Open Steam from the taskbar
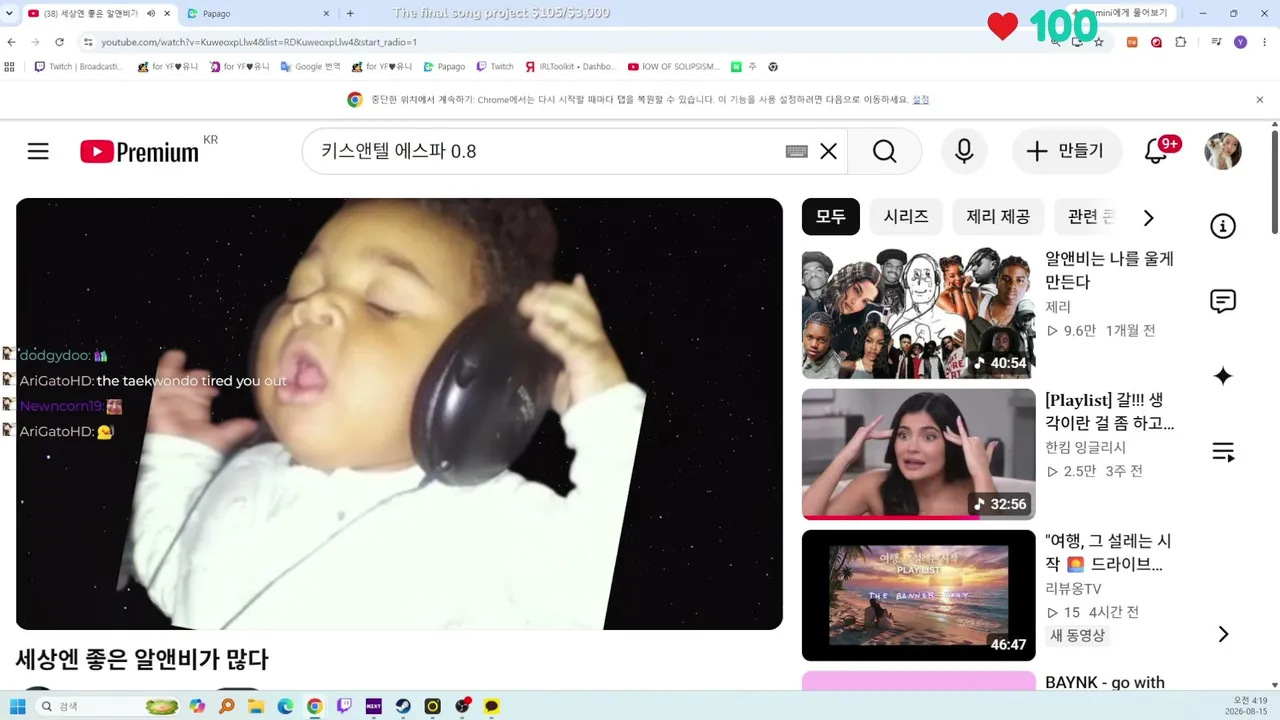Image resolution: width=1280 pixels, height=720 pixels. click(x=403, y=706)
